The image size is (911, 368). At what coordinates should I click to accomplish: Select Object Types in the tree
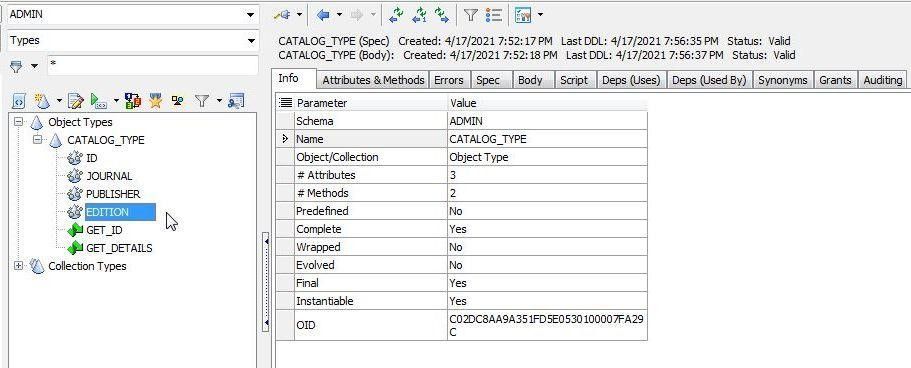81,122
